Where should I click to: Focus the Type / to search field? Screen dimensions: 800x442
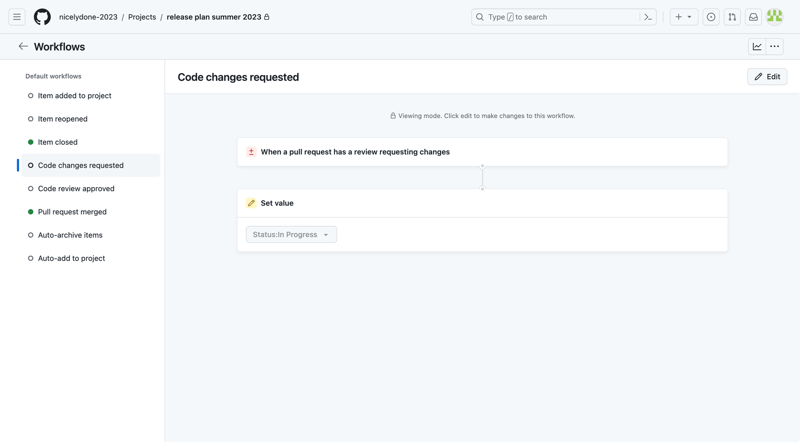point(563,17)
